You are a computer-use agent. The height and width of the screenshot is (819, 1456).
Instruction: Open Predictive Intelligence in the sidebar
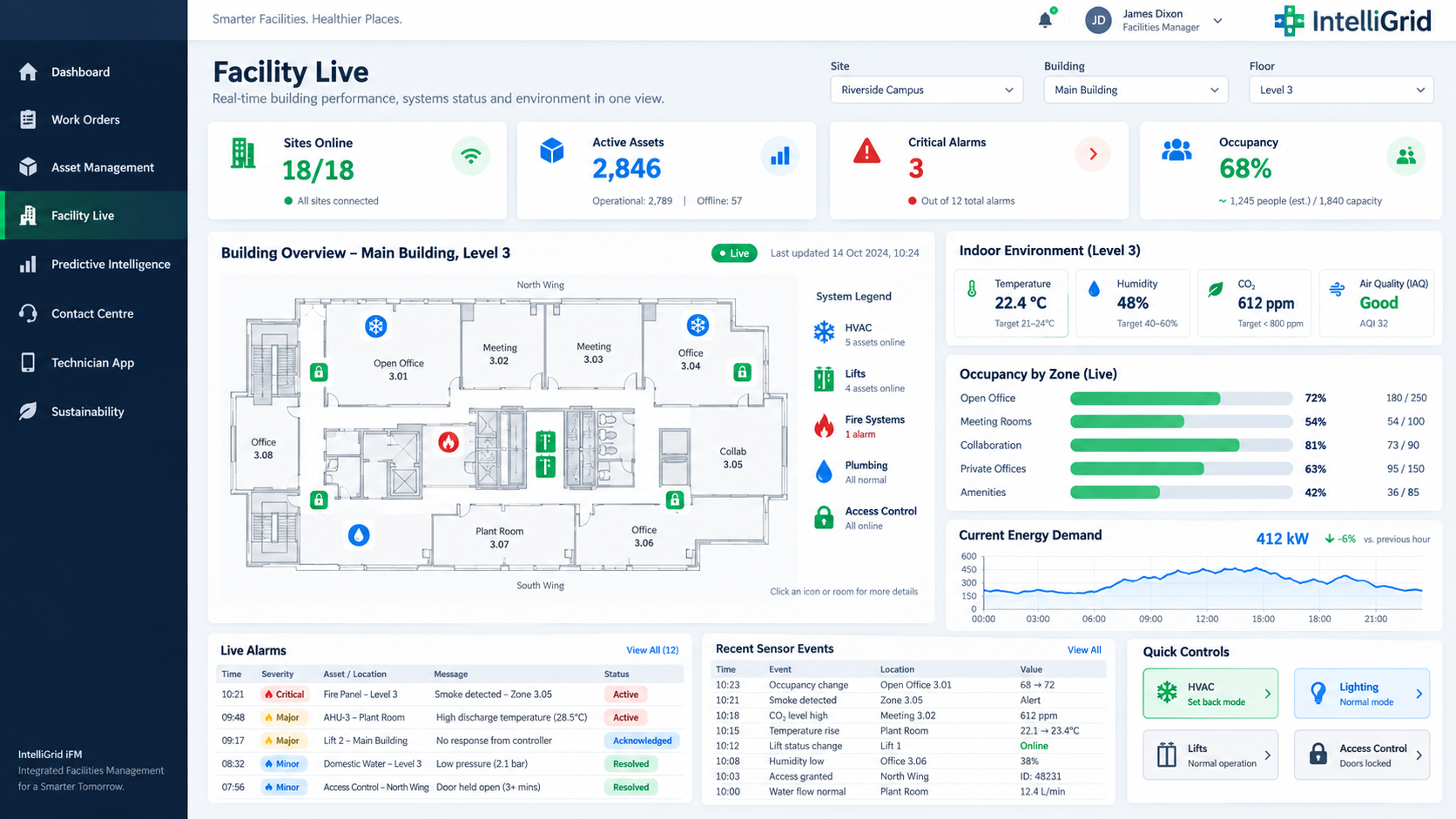coord(94,265)
